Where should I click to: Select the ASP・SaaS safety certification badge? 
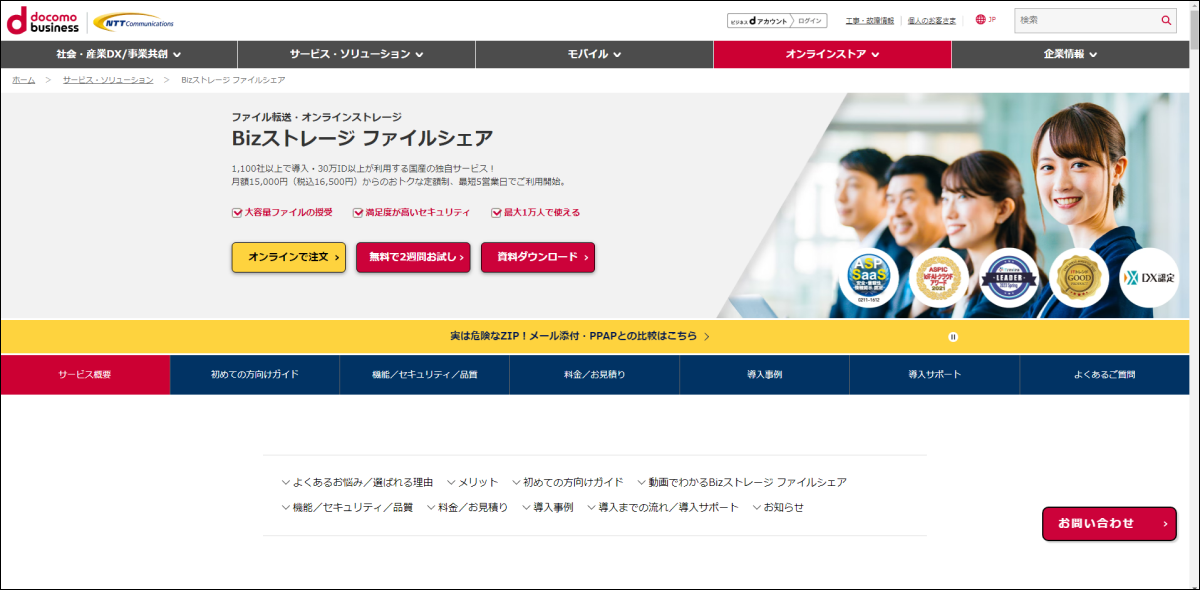(868, 278)
